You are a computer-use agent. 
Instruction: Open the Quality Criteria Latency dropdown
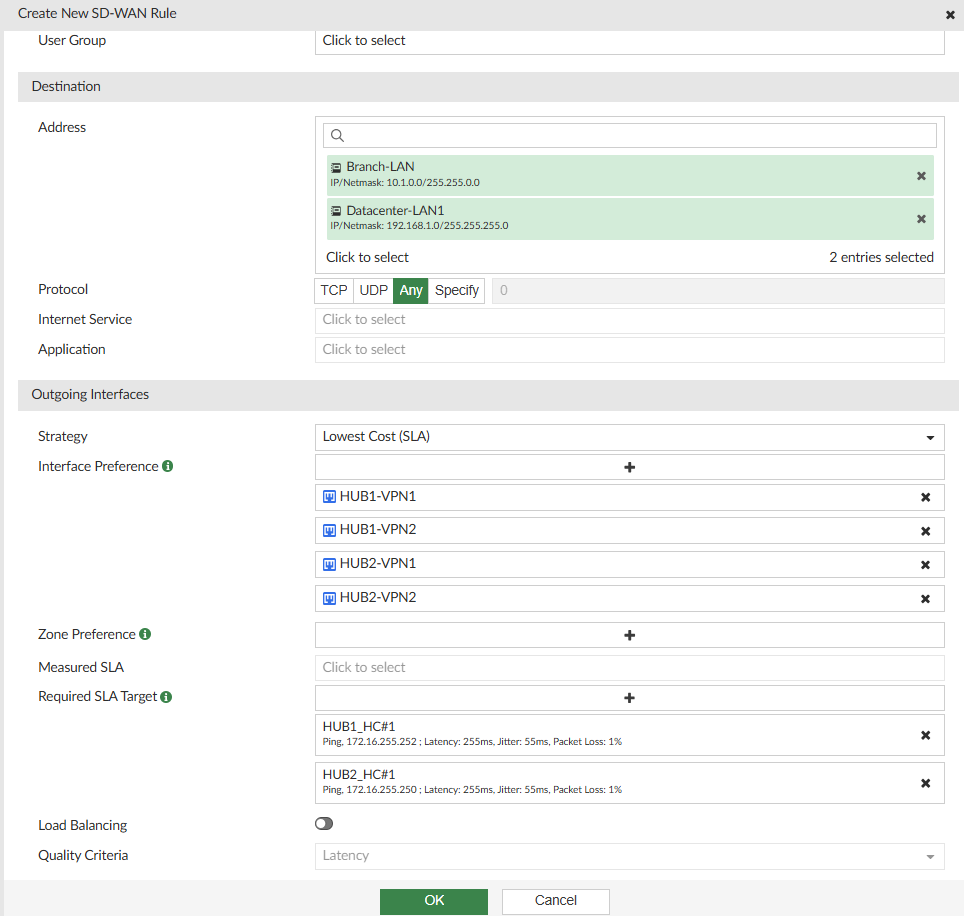[x=630, y=856]
